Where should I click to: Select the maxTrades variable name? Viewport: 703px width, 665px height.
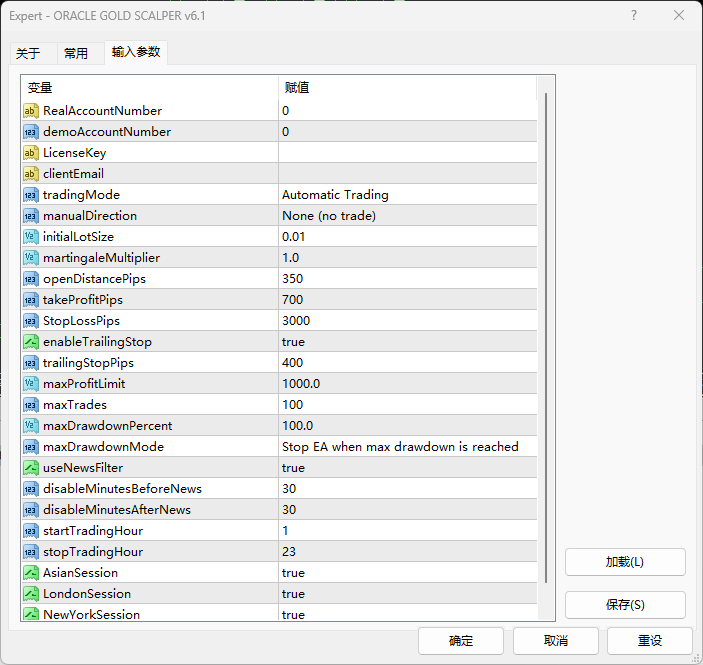pos(75,405)
